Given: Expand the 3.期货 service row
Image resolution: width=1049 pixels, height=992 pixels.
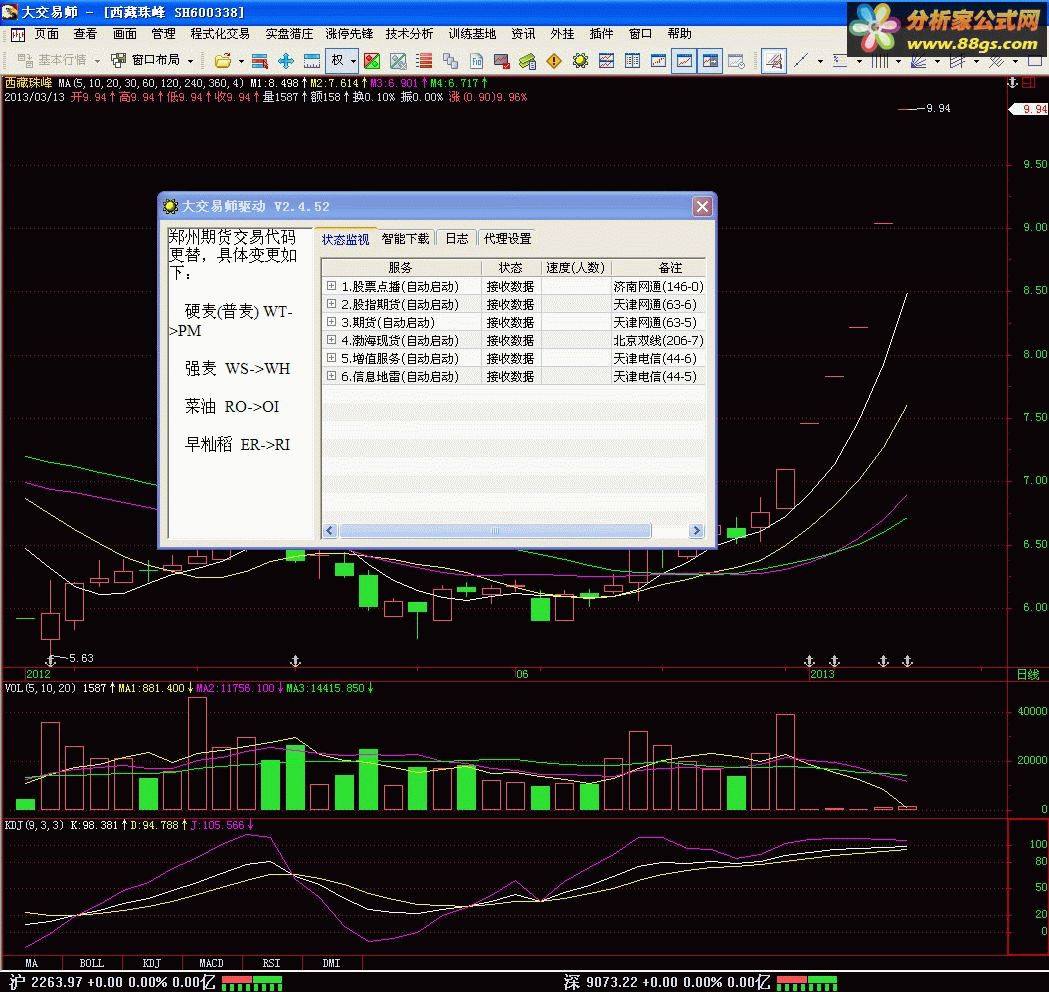Looking at the screenshot, I should [x=331, y=322].
